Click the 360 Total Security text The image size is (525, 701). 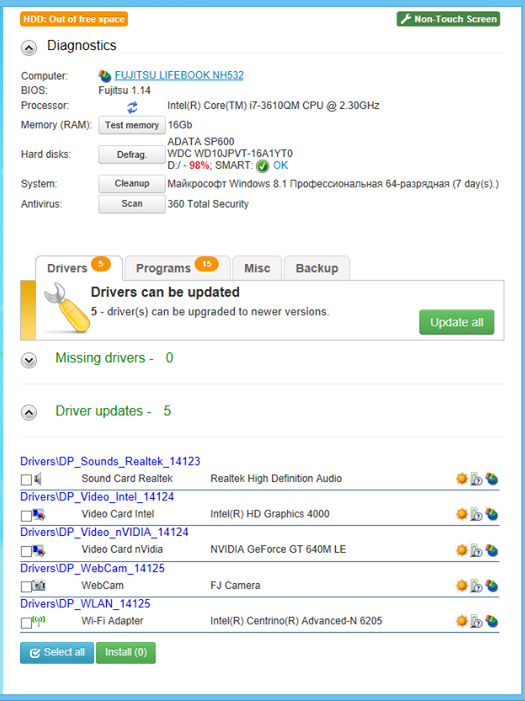(208, 204)
